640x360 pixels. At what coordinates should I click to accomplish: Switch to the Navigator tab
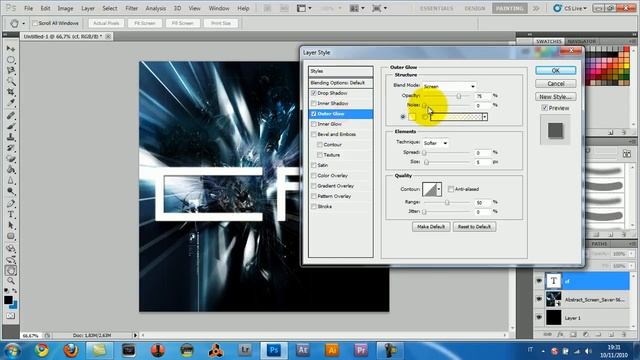pyautogui.click(x=582, y=41)
